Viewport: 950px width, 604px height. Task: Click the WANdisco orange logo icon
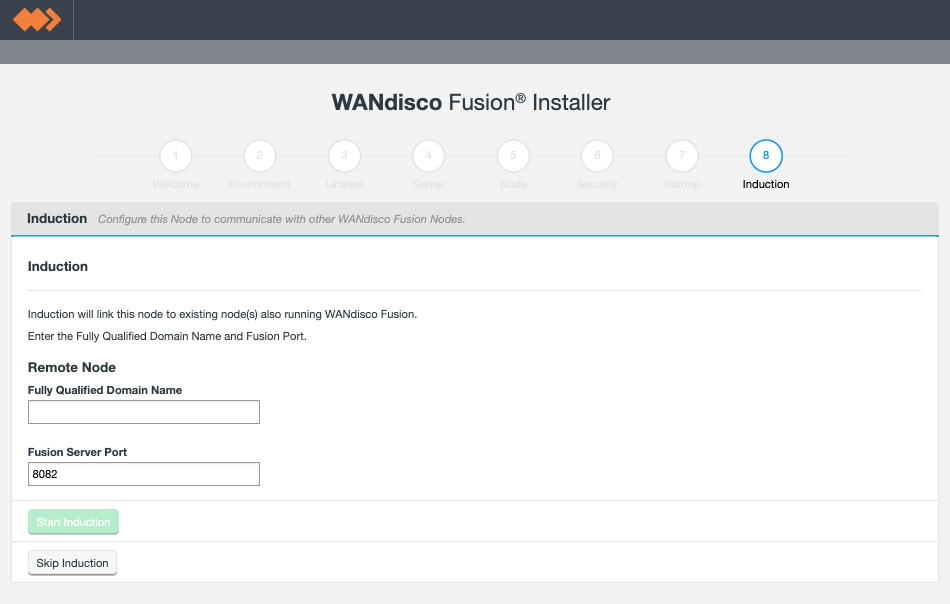pos(37,19)
